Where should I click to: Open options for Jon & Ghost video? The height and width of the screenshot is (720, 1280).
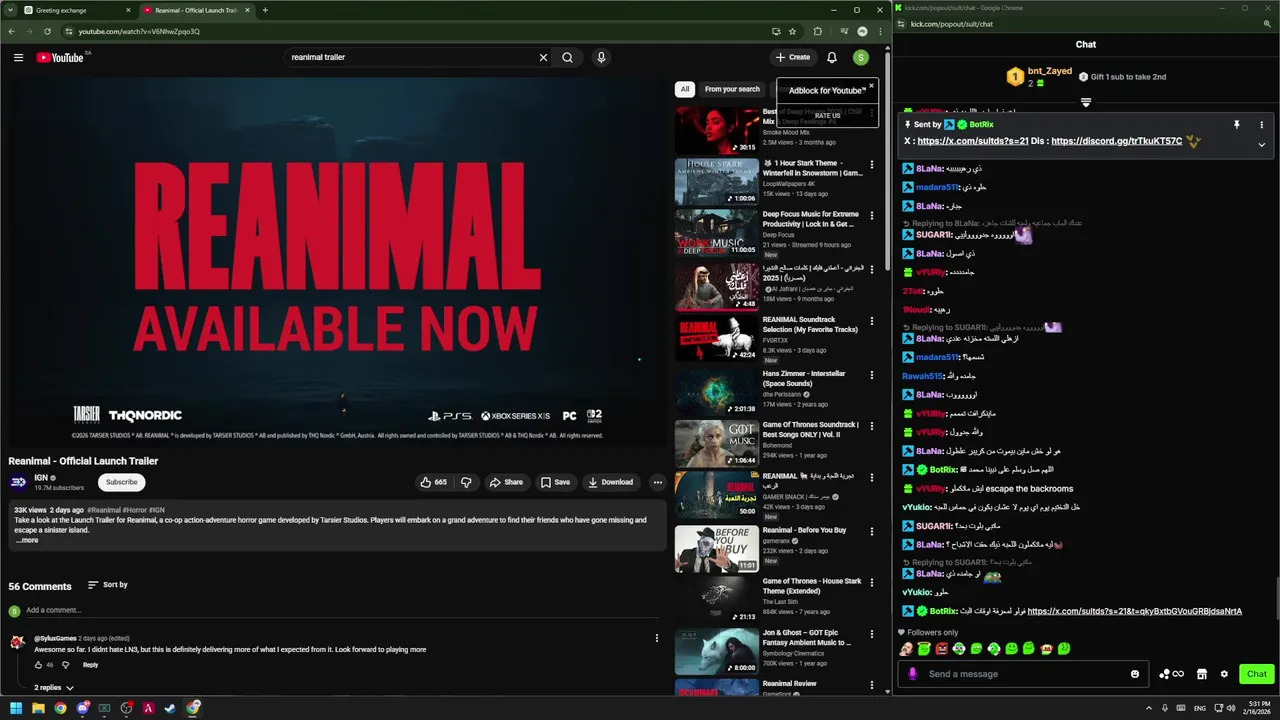[871, 634]
